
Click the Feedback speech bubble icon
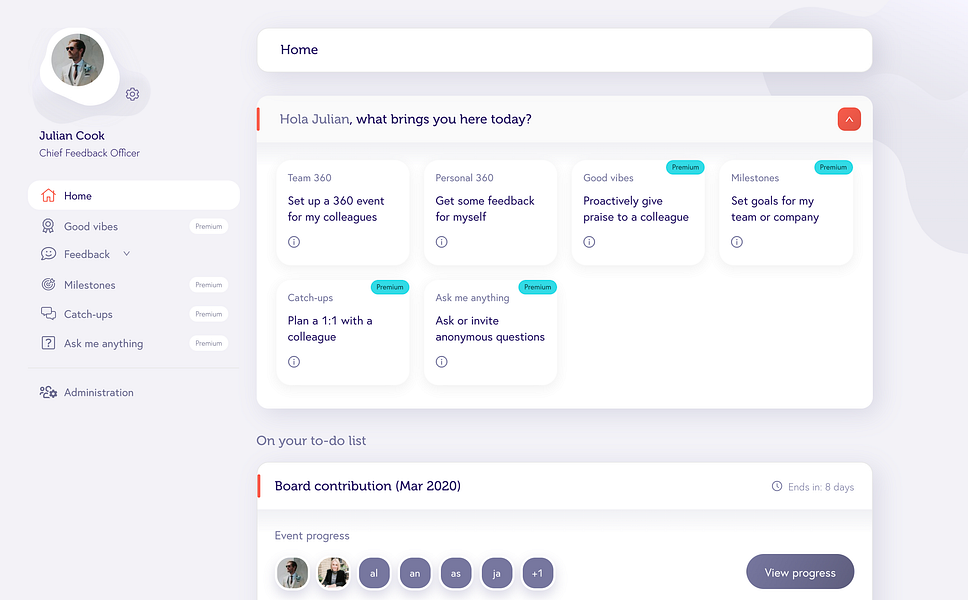[48, 254]
